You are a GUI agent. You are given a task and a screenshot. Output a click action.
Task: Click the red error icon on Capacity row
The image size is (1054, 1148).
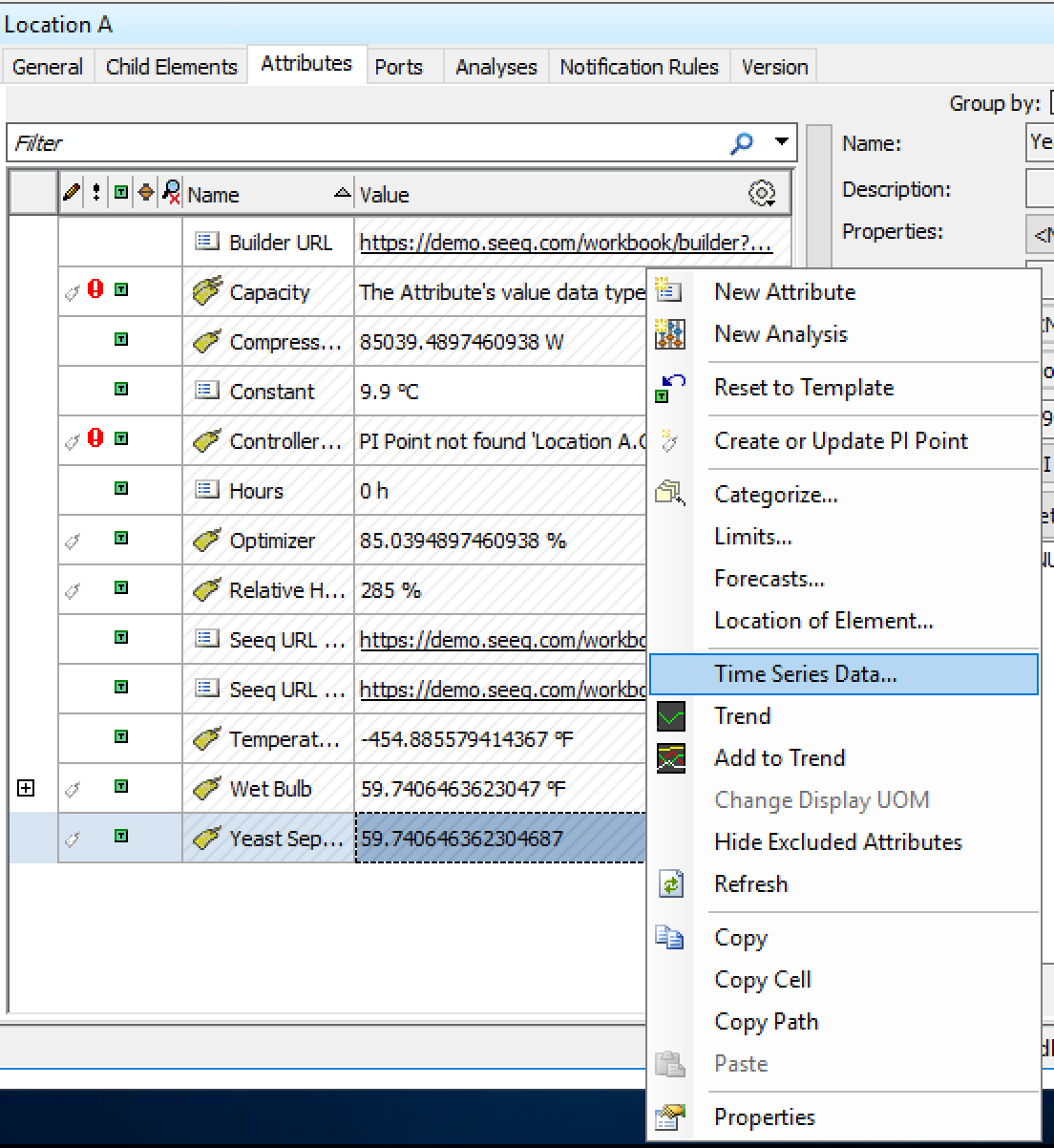tap(95, 288)
